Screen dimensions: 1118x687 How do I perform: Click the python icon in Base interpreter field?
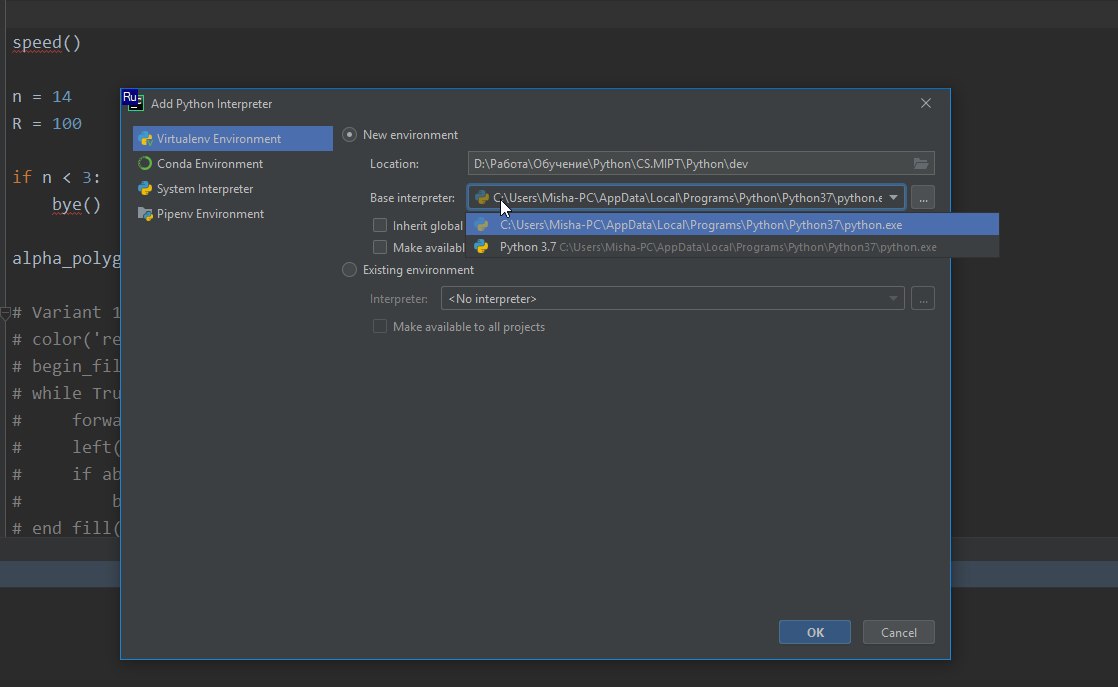point(482,197)
